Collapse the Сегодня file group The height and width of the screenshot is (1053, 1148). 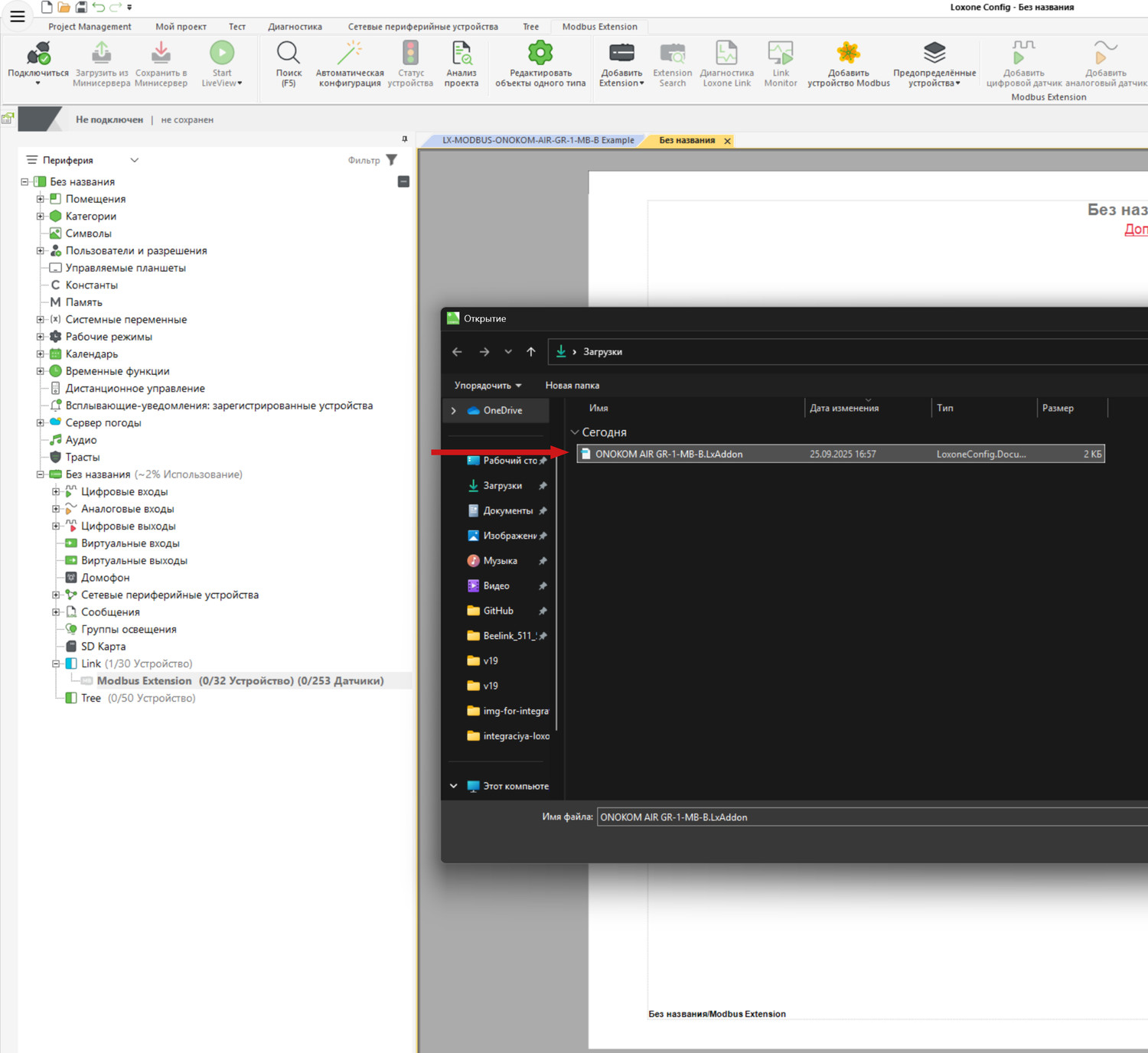pyautogui.click(x=575, y=432)
